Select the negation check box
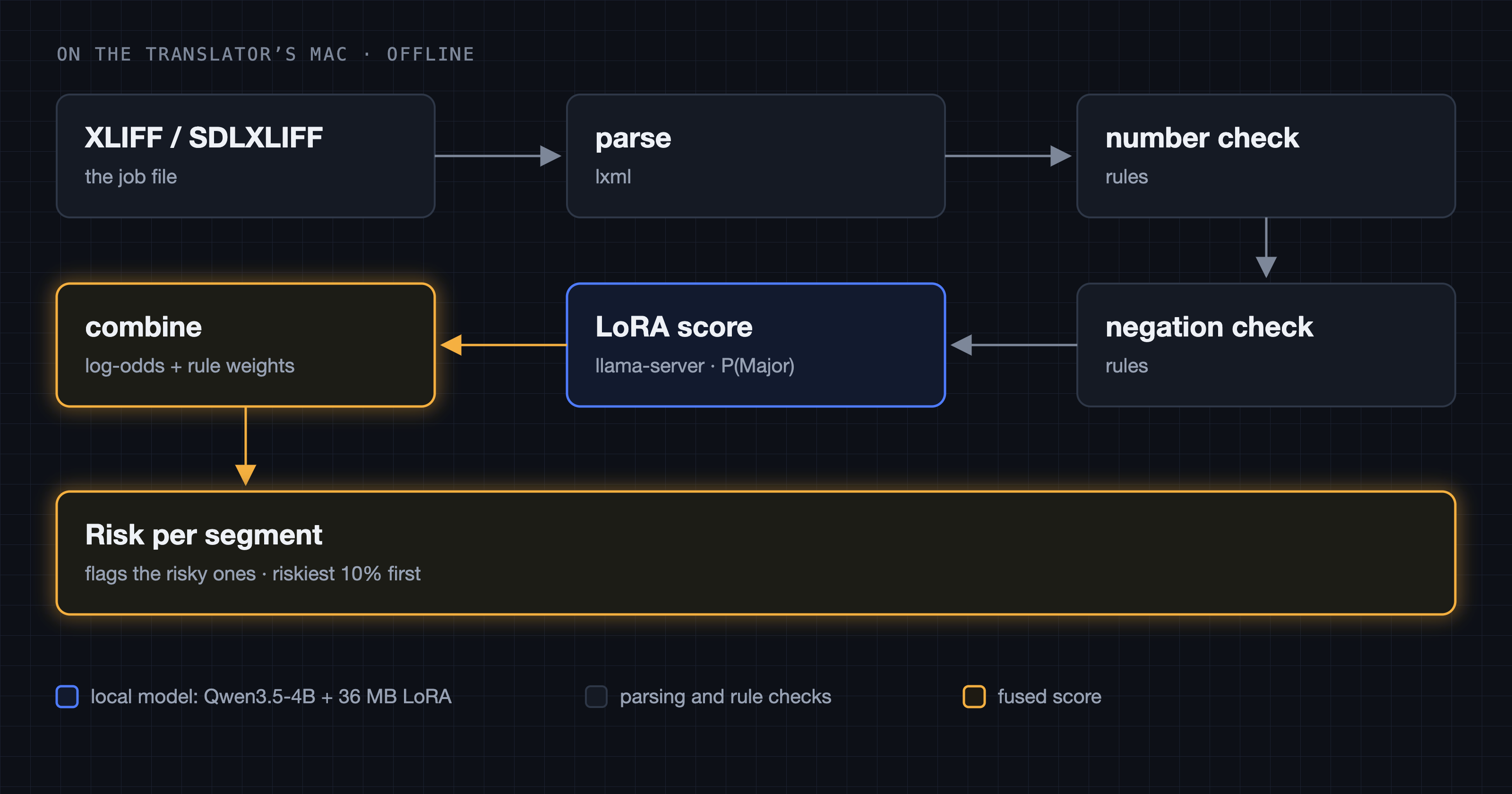 1266,345
